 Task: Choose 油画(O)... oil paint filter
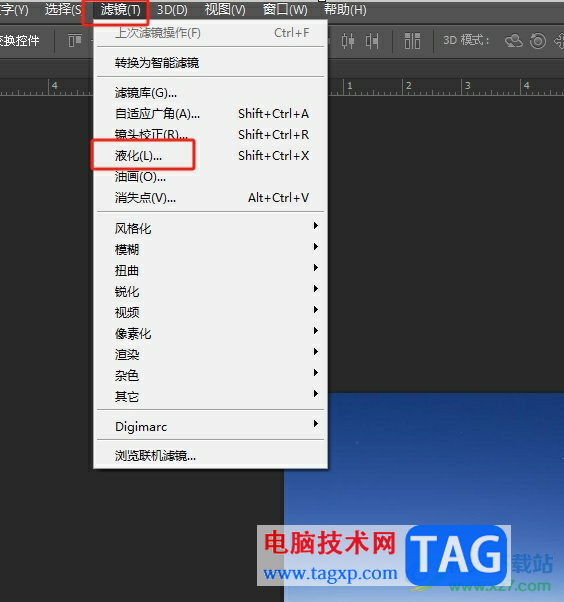coord(210,177)
